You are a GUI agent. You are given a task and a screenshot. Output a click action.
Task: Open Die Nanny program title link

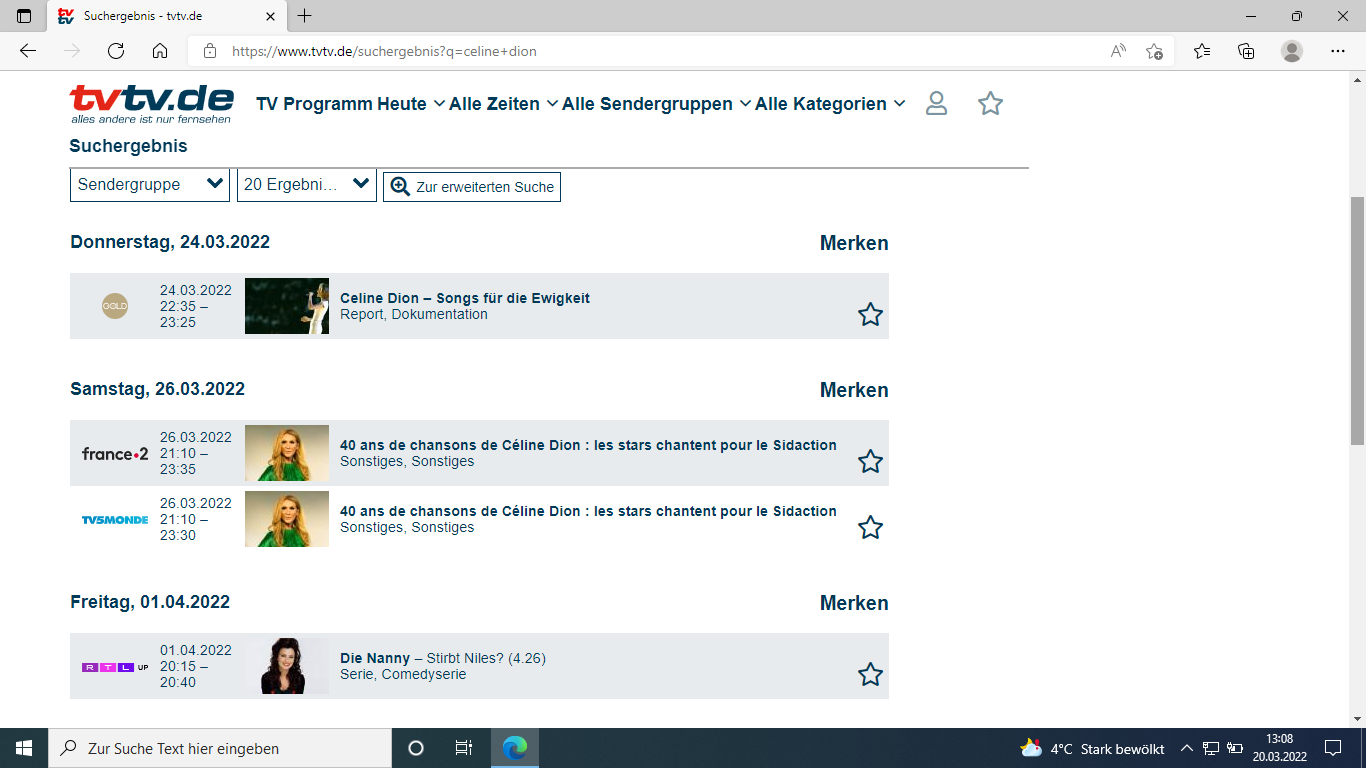(375, 658)
